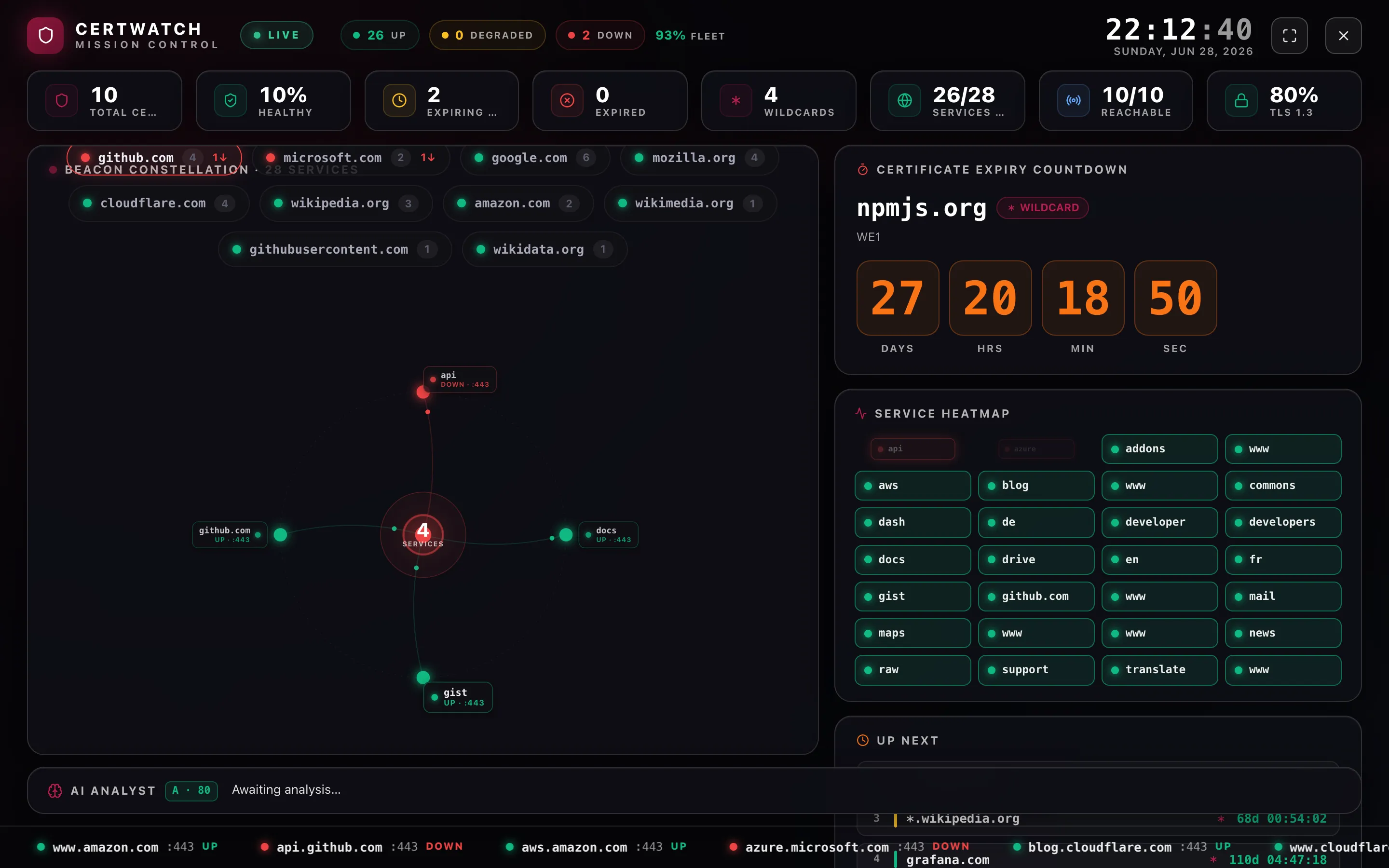Click the Expired circle-x icon
The image size is (1389, 868).
pyautogui.click(x=567, y=100)
